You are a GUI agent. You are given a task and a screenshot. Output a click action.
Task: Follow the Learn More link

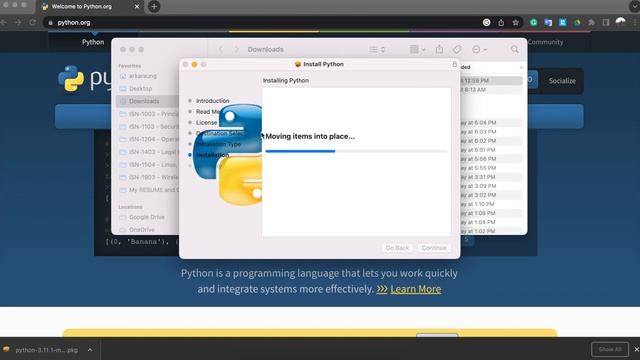pyautogui.click(x=416, y=289)
